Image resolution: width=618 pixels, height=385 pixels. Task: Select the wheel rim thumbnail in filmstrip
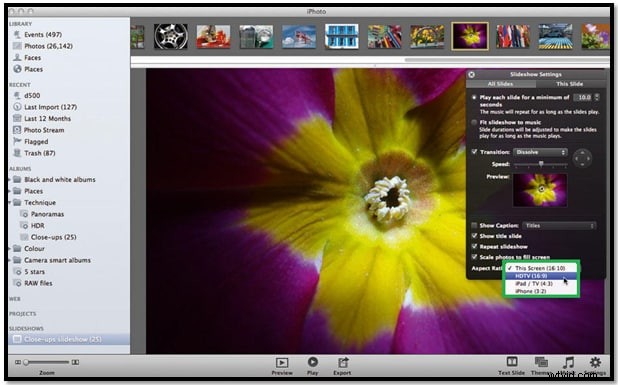[171, 36]
